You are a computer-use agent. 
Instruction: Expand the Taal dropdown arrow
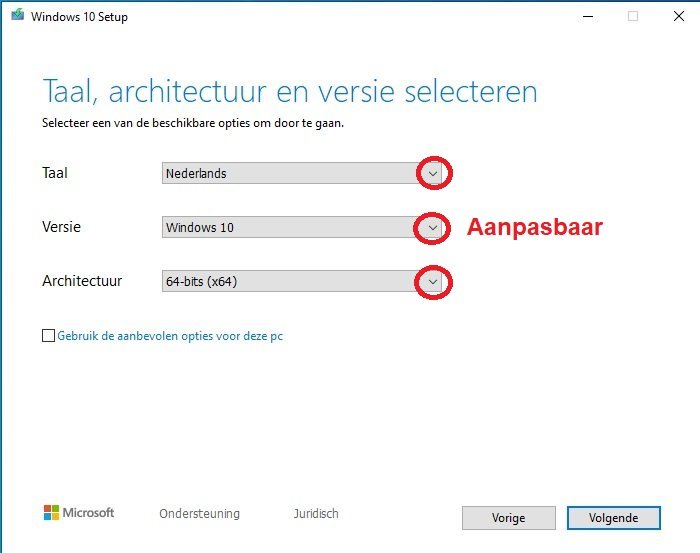[x=432, y=173]
